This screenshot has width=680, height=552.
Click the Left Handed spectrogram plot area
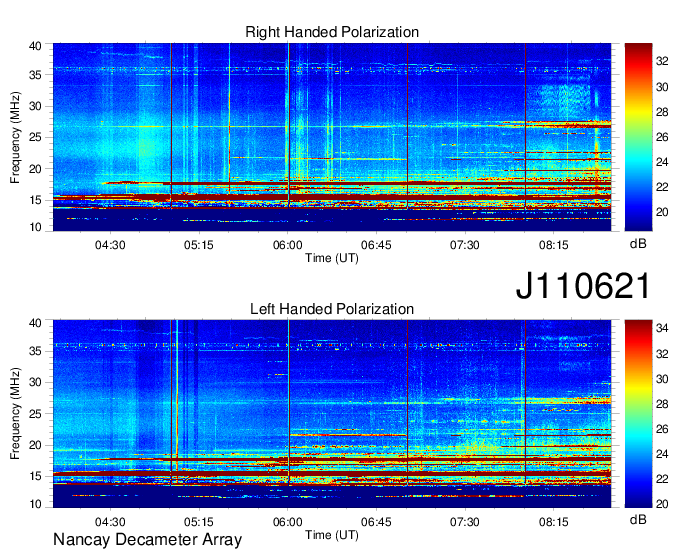(x=332, y=414)
